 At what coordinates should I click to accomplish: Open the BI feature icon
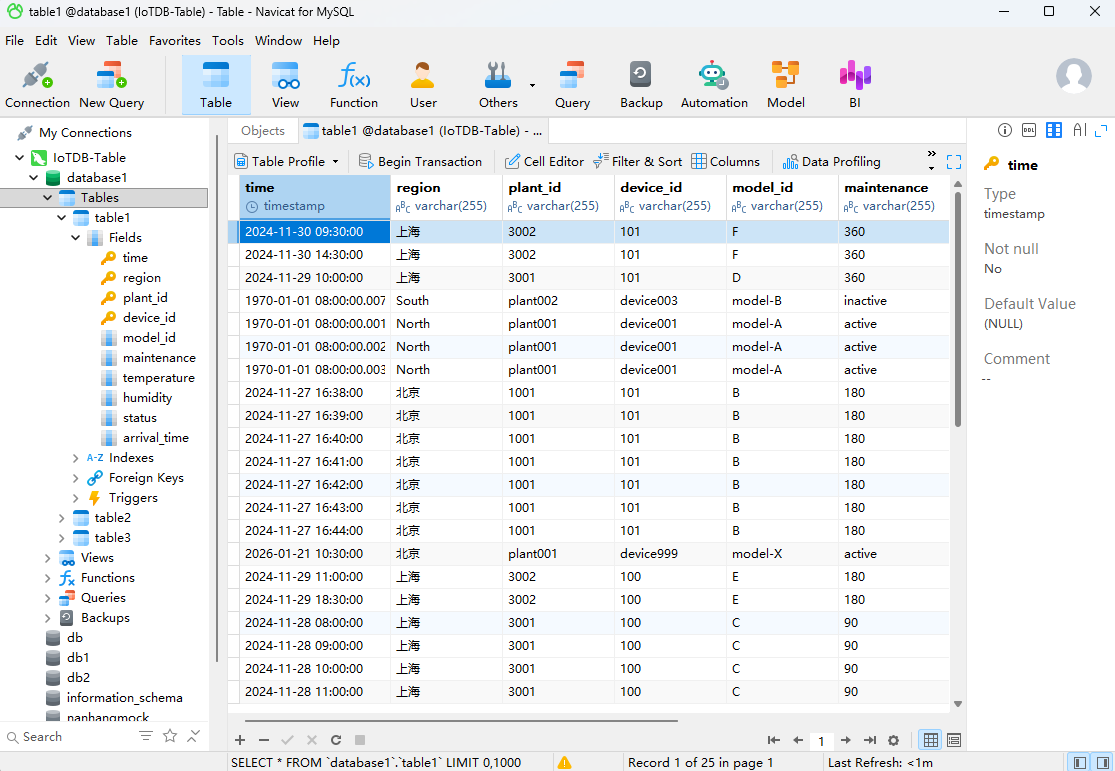(x=855, y=85)
